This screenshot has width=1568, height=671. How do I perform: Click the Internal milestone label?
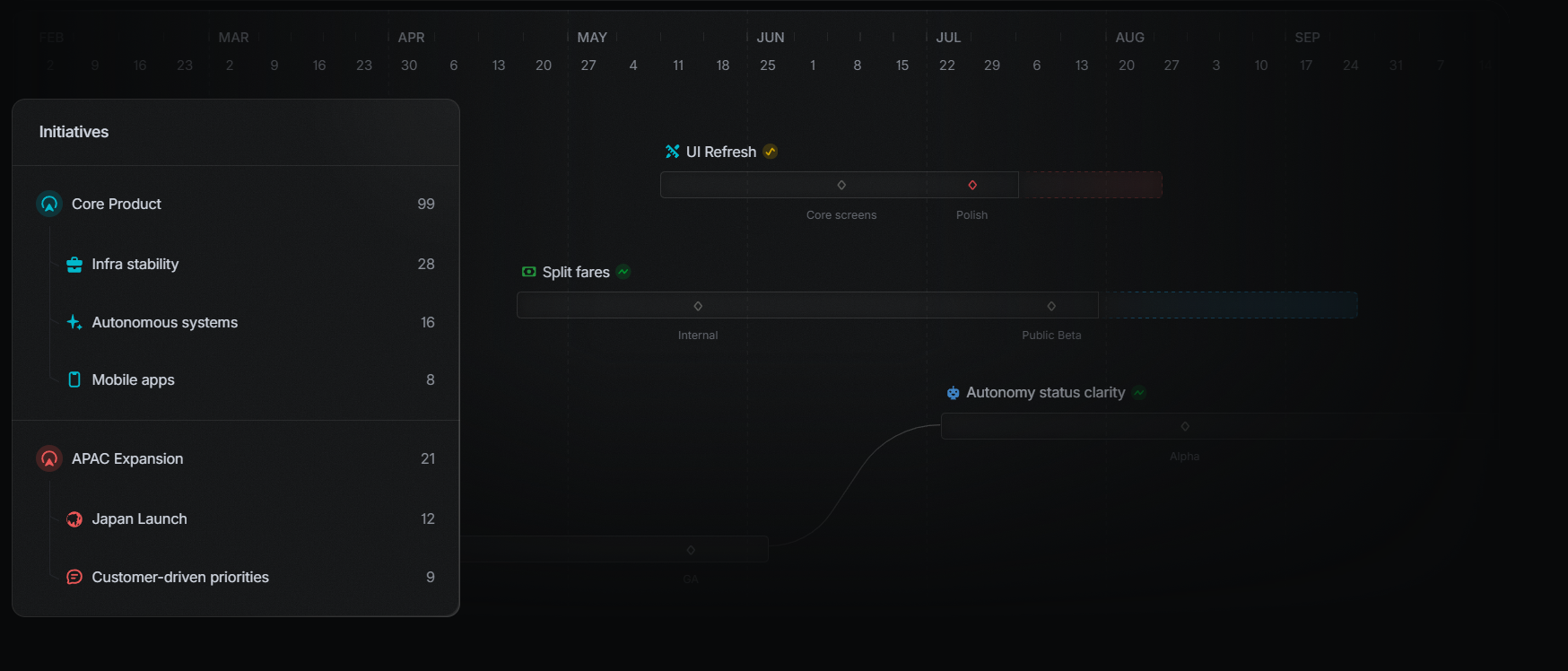pos(698,335)
